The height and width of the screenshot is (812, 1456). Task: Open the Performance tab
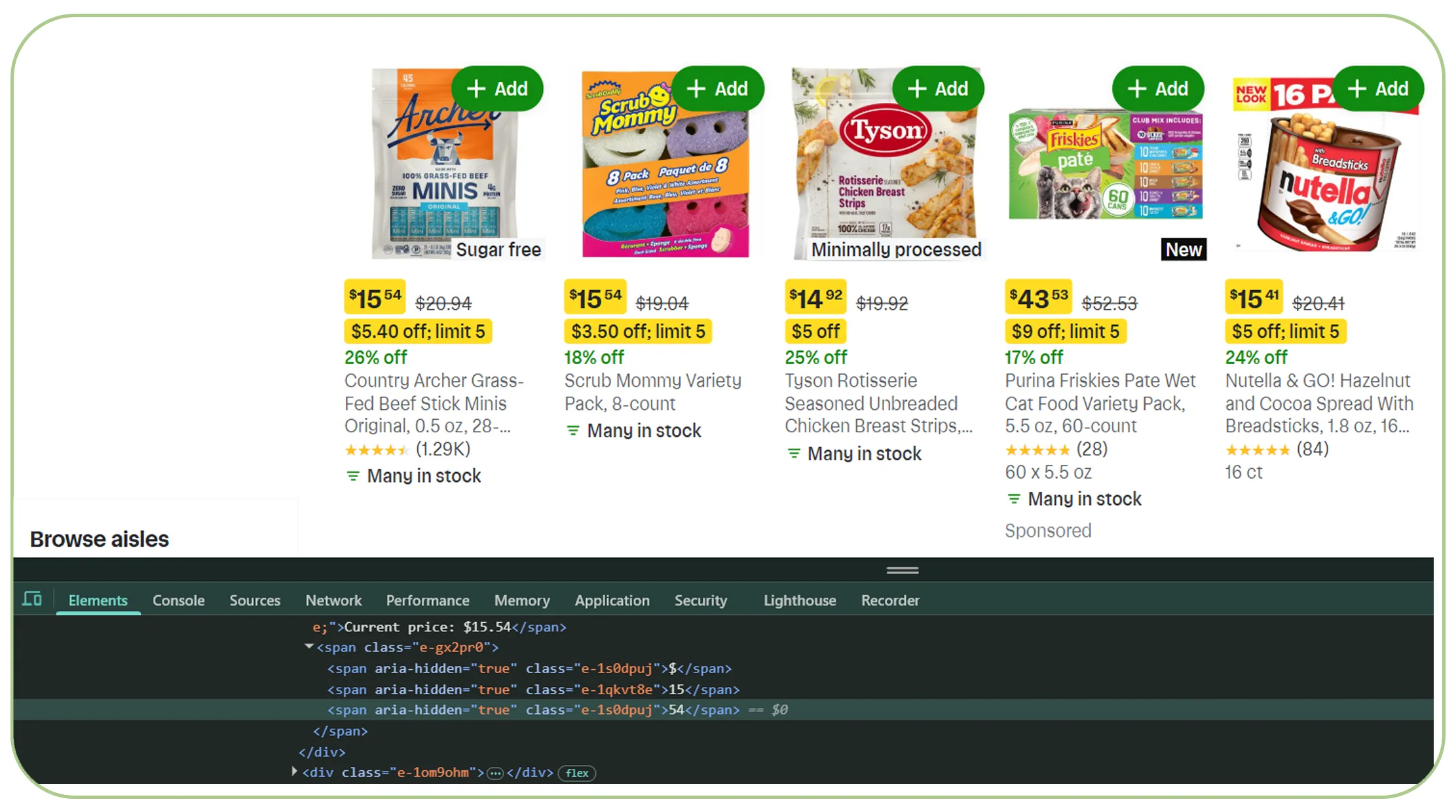coord(428,600)
